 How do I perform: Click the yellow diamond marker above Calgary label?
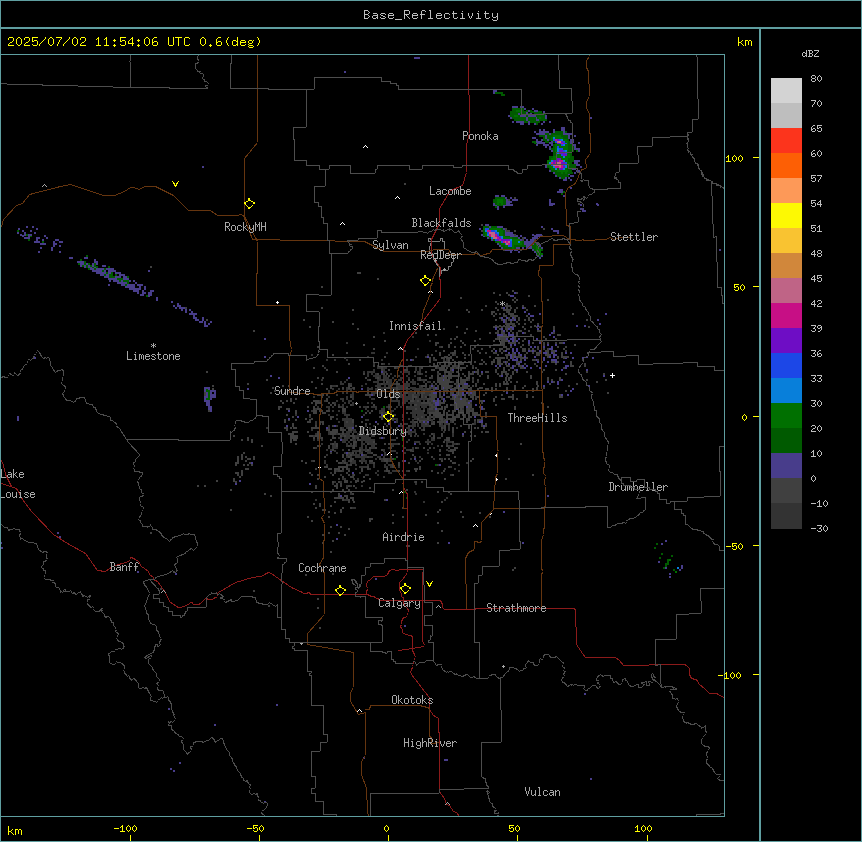coord(405,589)
